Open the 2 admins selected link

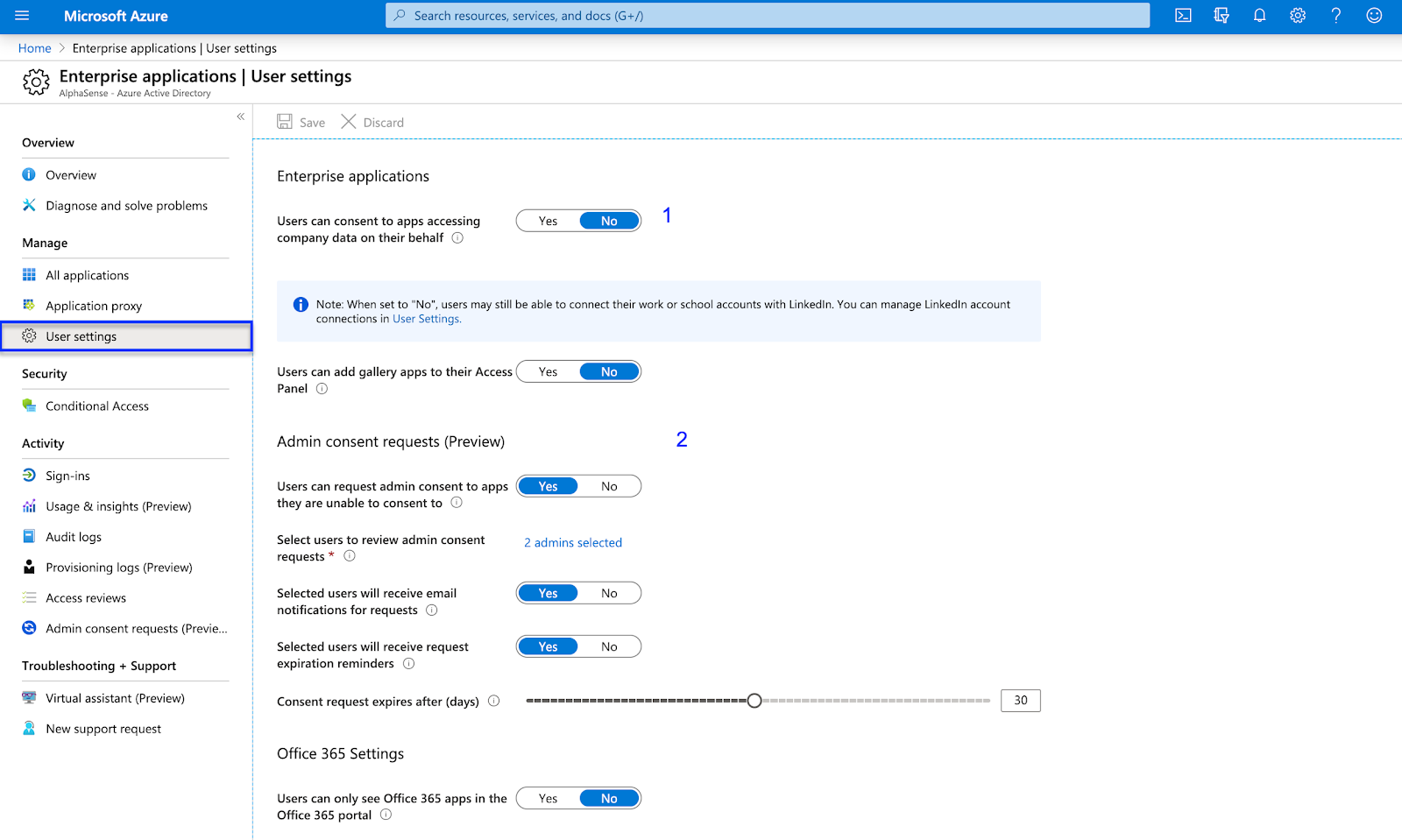pyautogui.click(x=573, y=542)
